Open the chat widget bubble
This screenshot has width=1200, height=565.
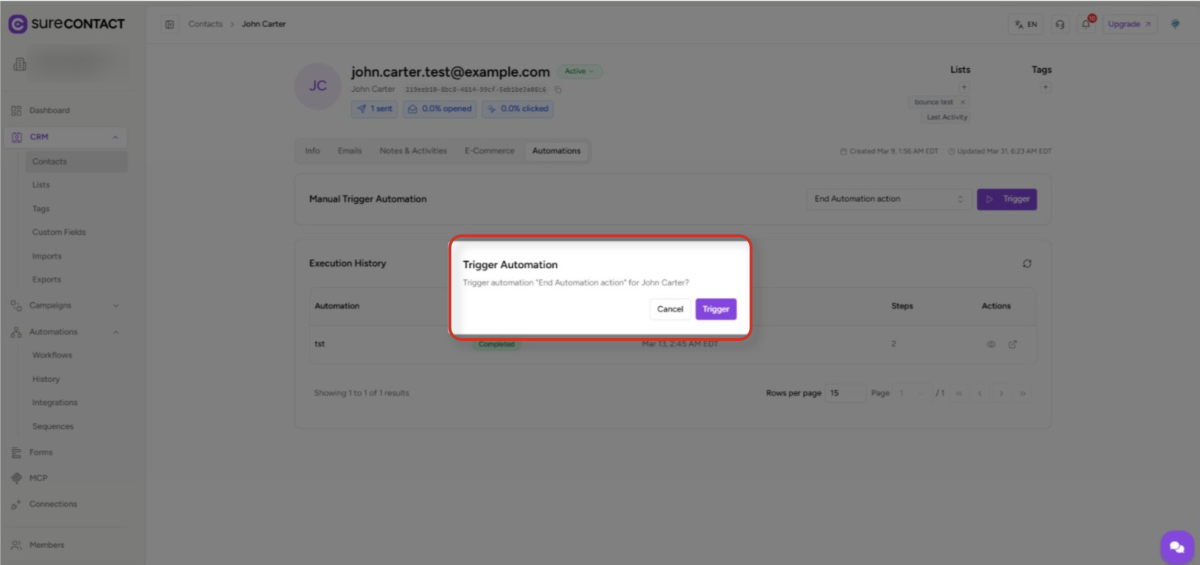click(x=1177, y=547)
